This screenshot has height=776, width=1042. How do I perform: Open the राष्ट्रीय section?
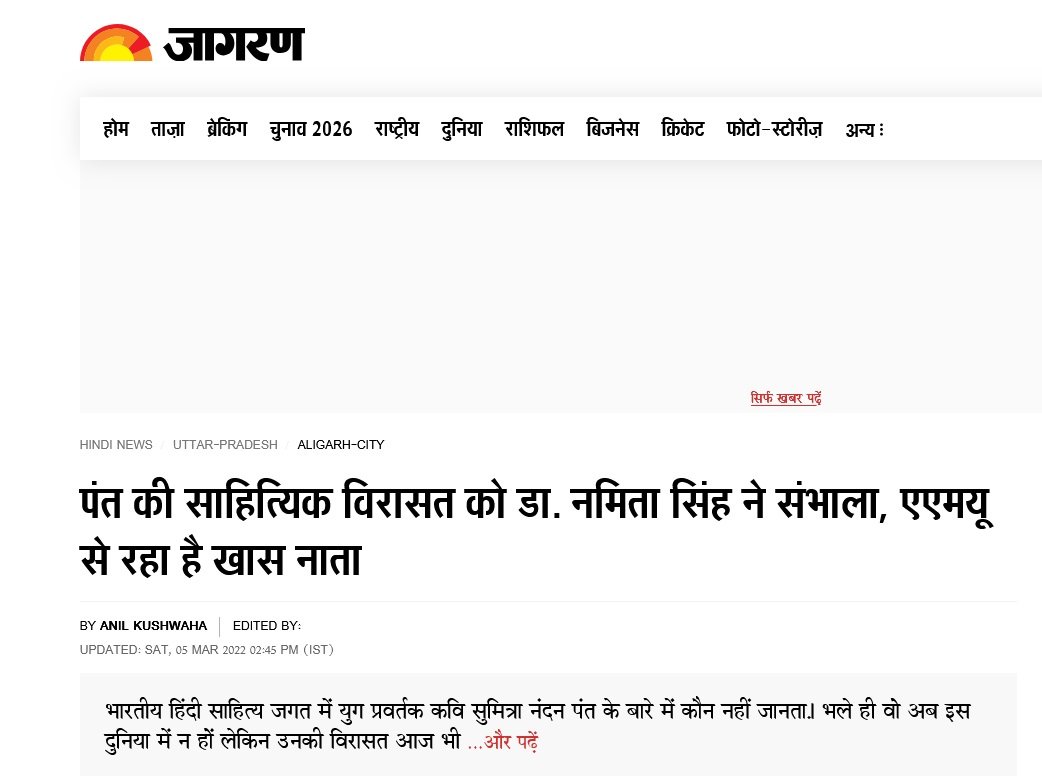pyautogui.click(x=397, y=128)
